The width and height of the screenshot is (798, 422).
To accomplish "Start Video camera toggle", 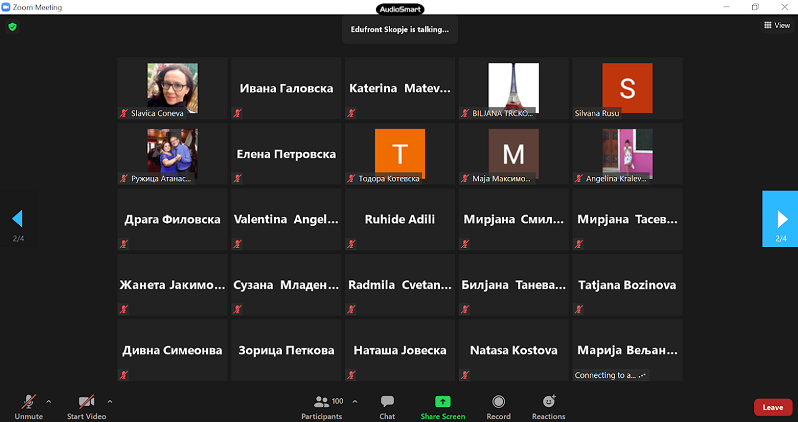I will (x=88, y=404).
